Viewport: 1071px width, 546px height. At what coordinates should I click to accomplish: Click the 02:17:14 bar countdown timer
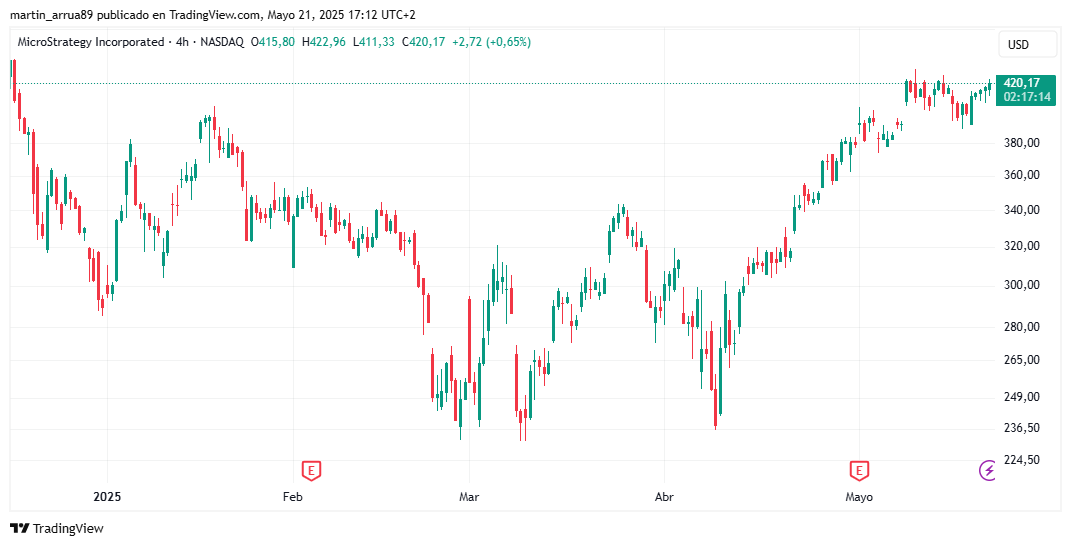(1026, 97)
